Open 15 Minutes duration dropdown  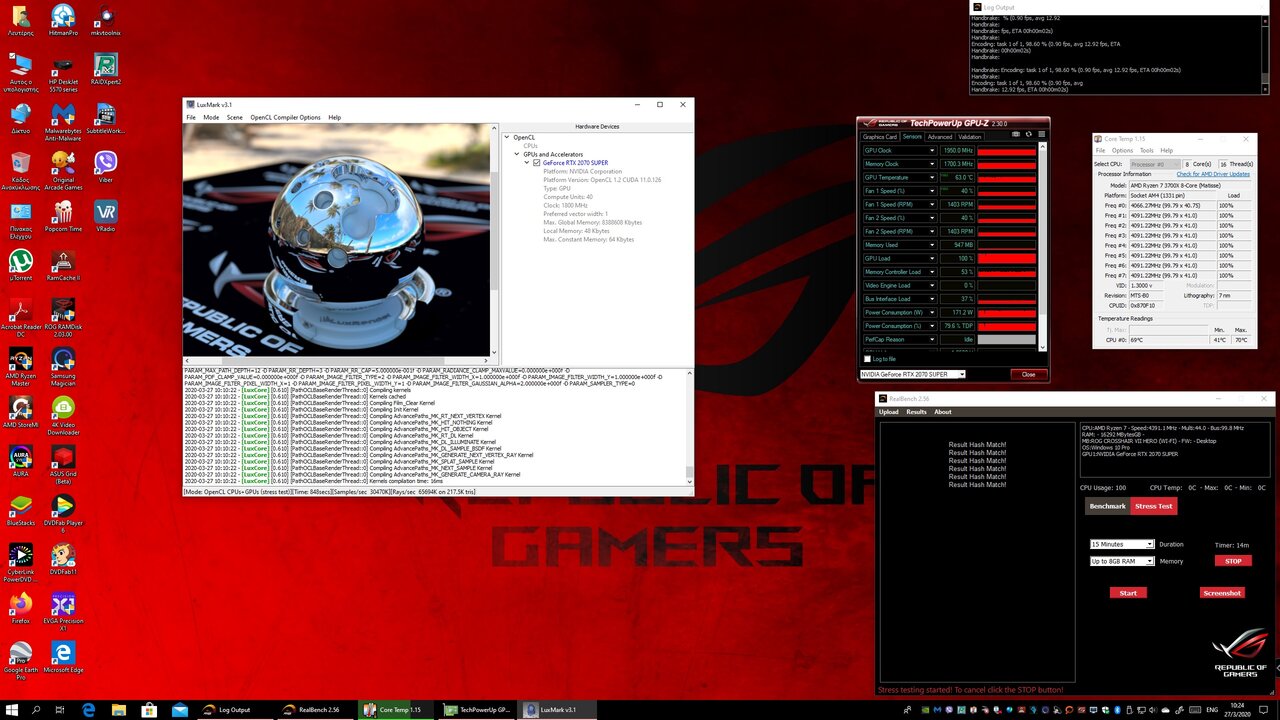click(x=1122, y=544)
